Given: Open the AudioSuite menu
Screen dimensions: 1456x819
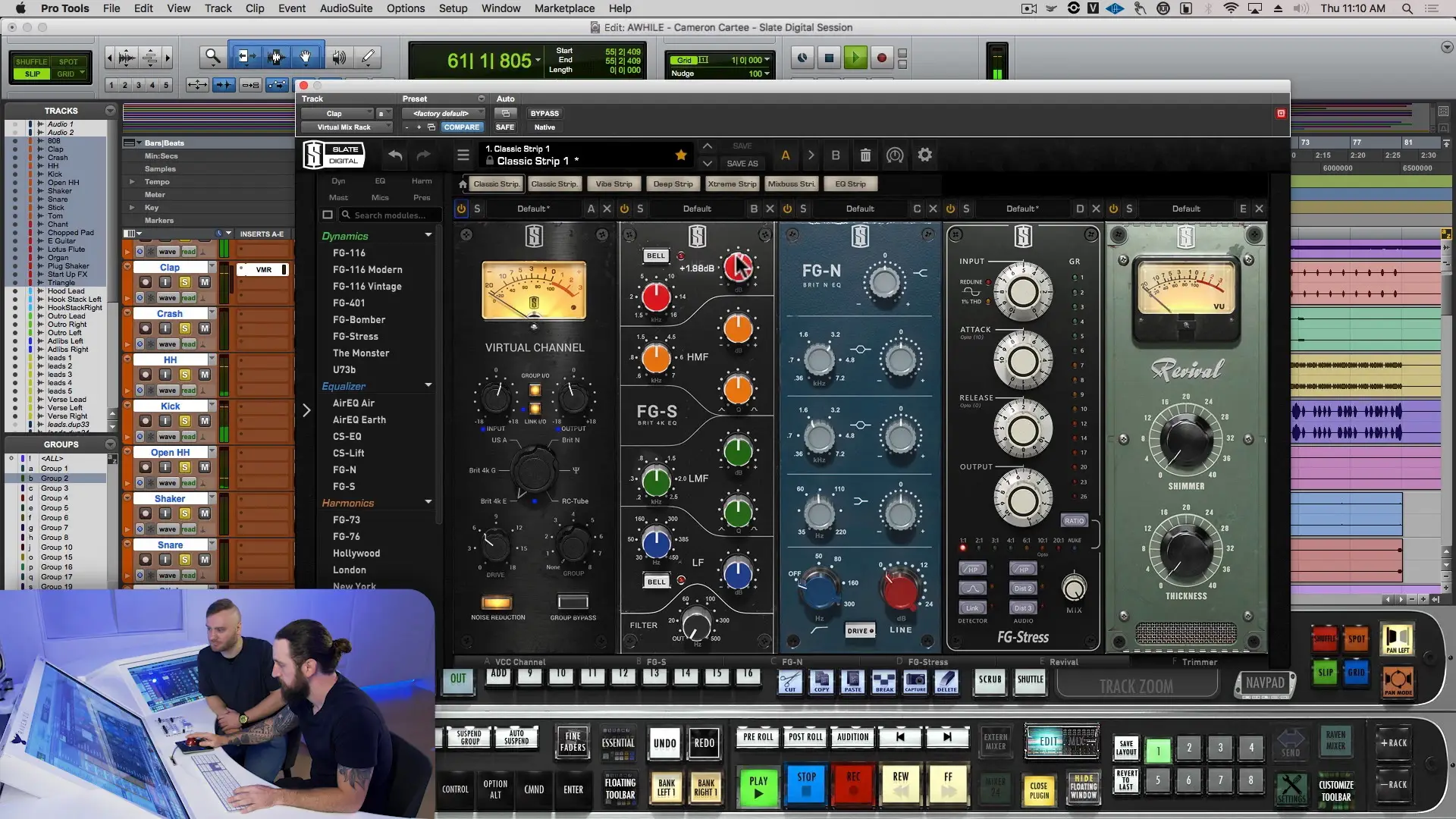Looking at the screenshot, I should tap(346, 8).
